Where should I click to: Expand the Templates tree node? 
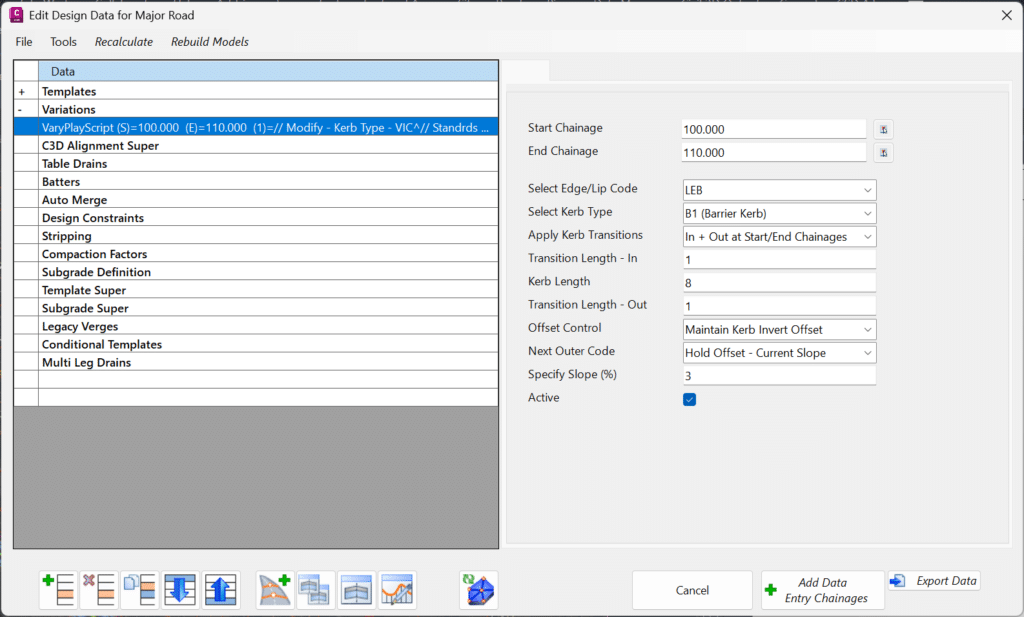click(x=22, y=92)
